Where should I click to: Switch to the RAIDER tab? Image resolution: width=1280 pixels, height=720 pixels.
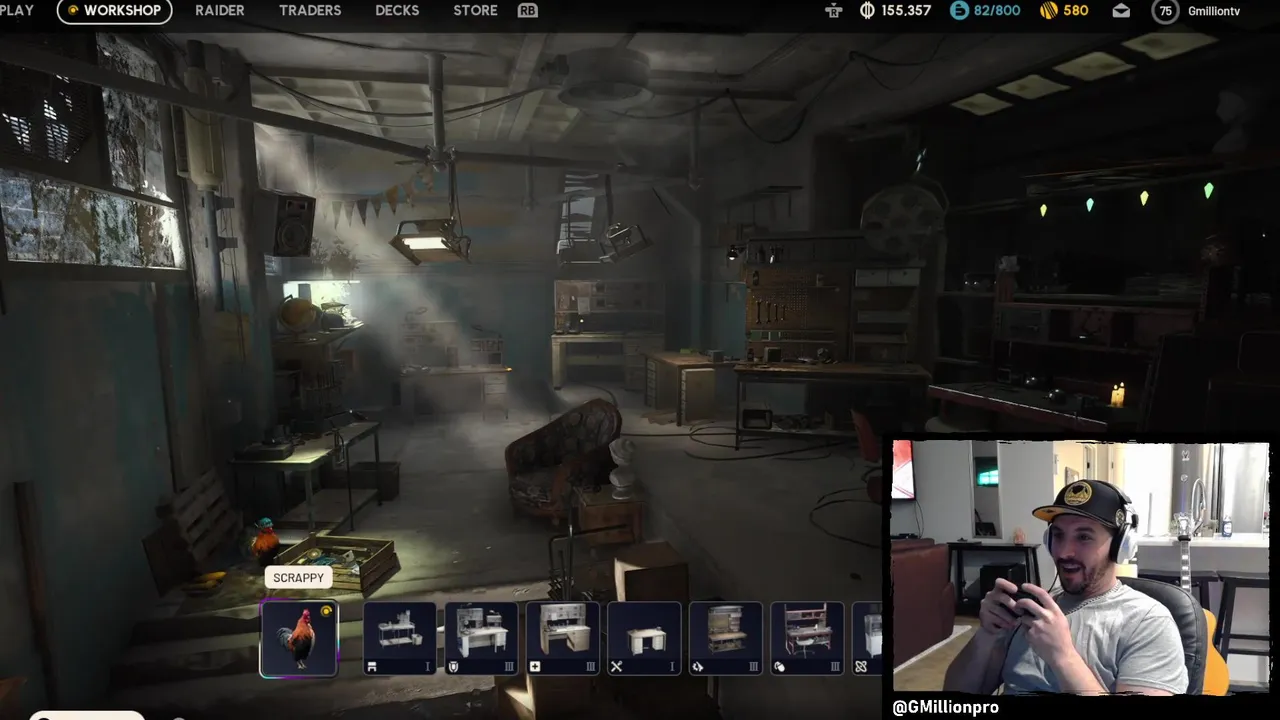(219, 10)
